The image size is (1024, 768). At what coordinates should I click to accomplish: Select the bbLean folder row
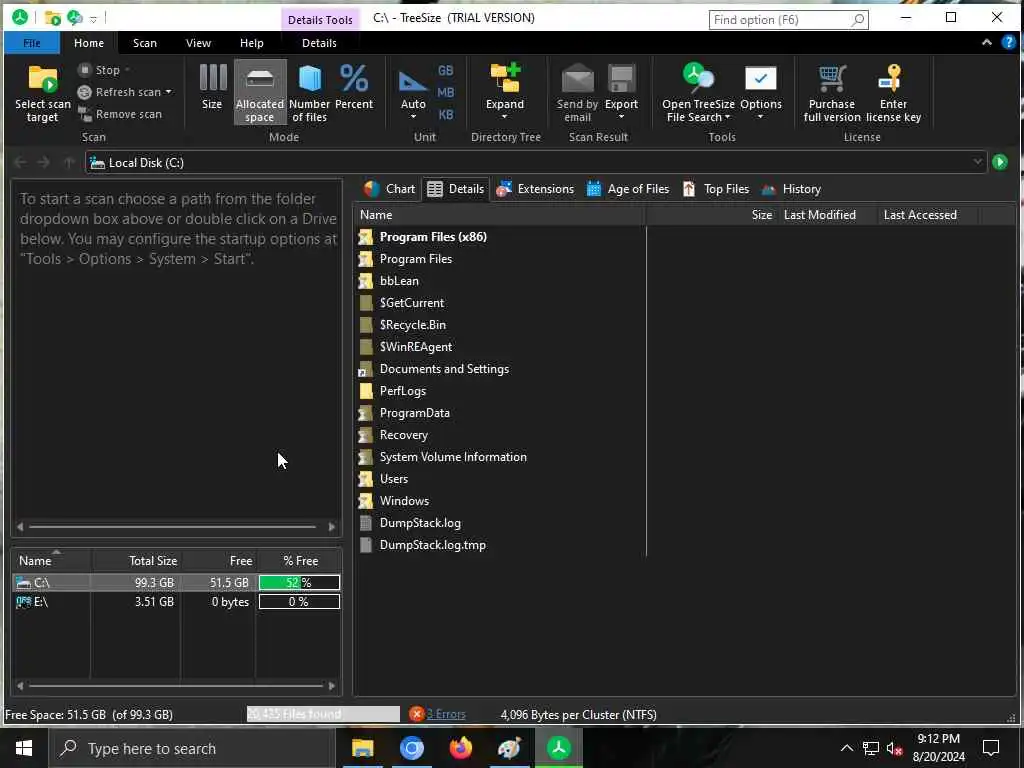pyautogui.click(x=399, y=281)
